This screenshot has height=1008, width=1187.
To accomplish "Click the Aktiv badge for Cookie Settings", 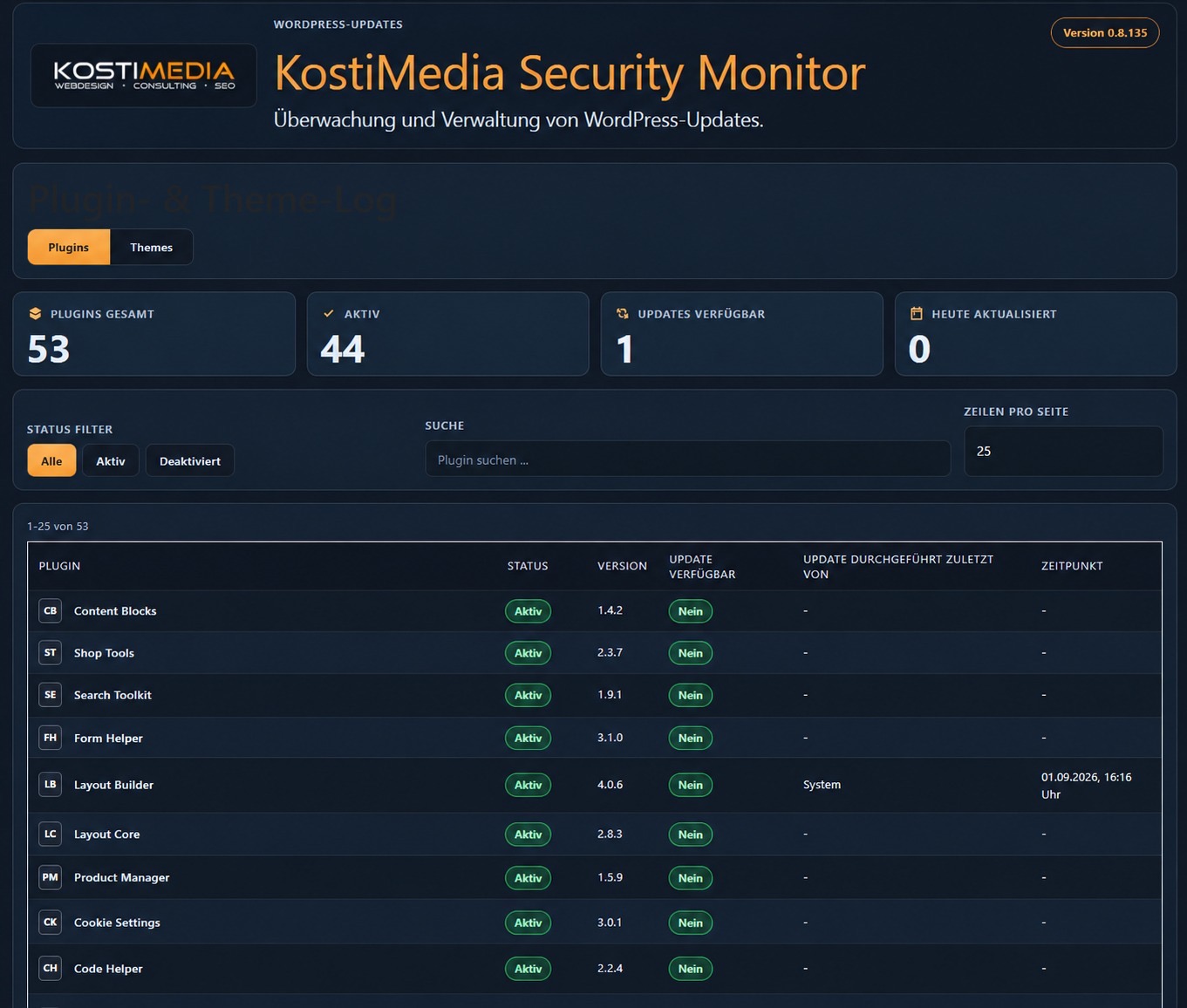I will pos(529,923).
